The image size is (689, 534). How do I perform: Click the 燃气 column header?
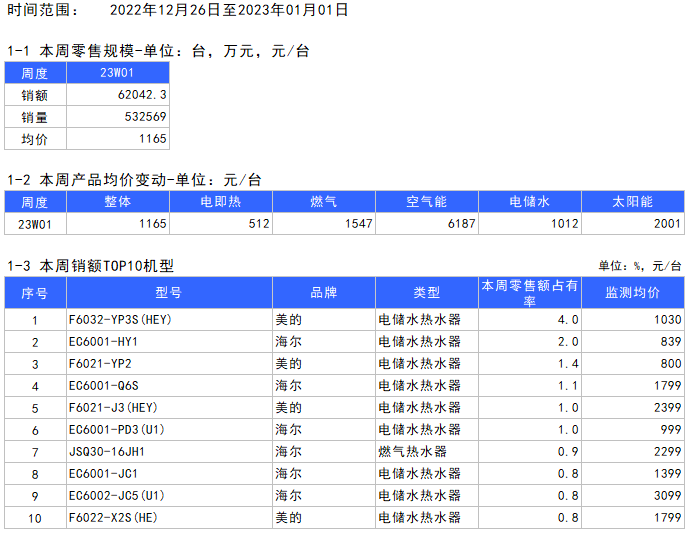click(323, 201)
